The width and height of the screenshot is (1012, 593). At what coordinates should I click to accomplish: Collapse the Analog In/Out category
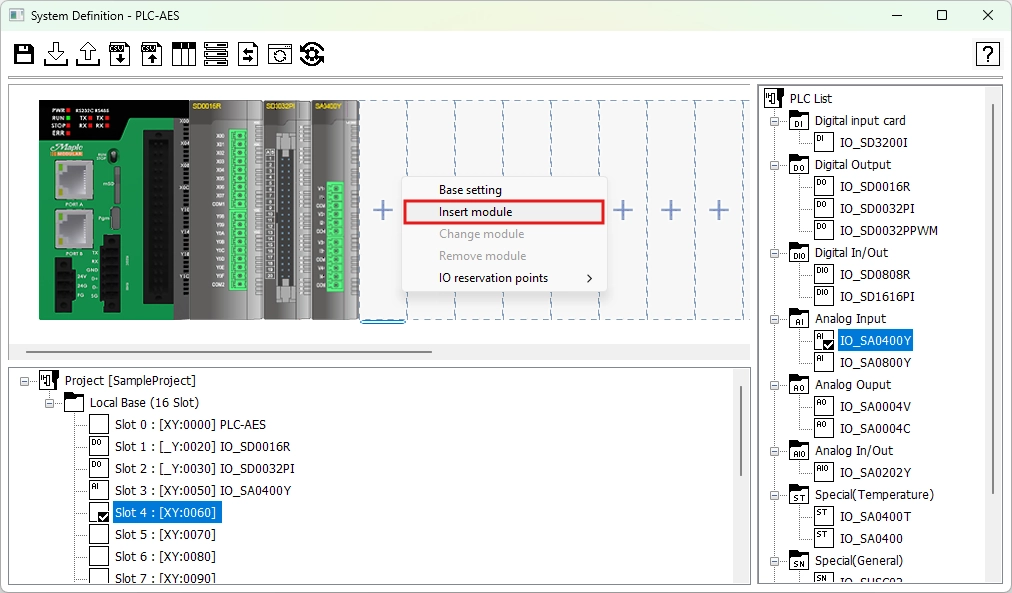[774, 452]
